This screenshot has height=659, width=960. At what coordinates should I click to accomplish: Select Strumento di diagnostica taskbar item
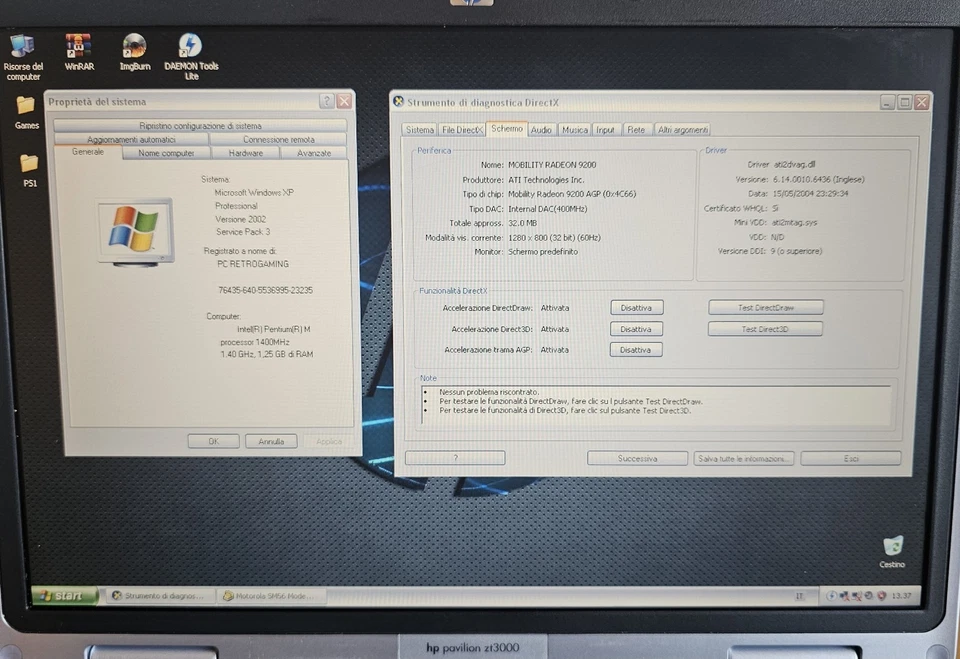coord(162,595)
